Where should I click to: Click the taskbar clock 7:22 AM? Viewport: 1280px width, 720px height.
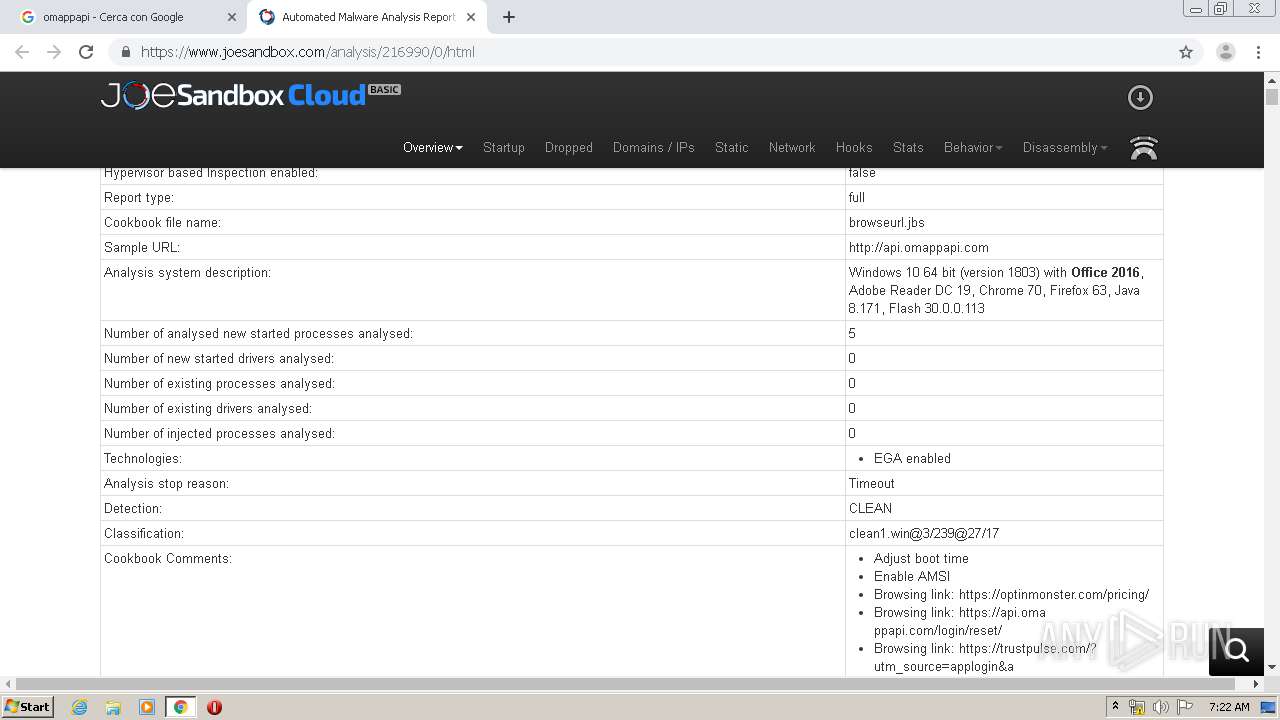pos(1229,707)
